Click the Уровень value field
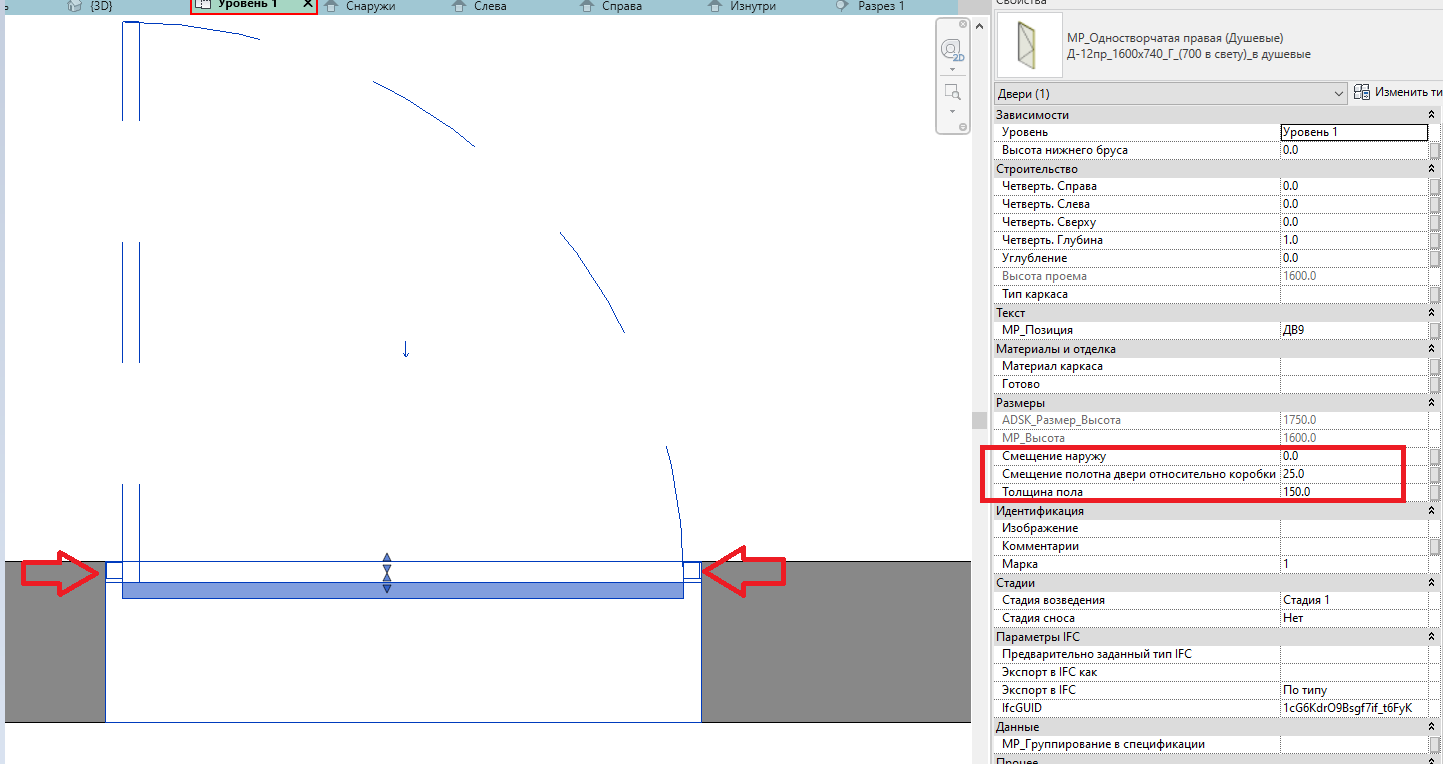This screenshot has height=764, width=1443. point(1353,132)
